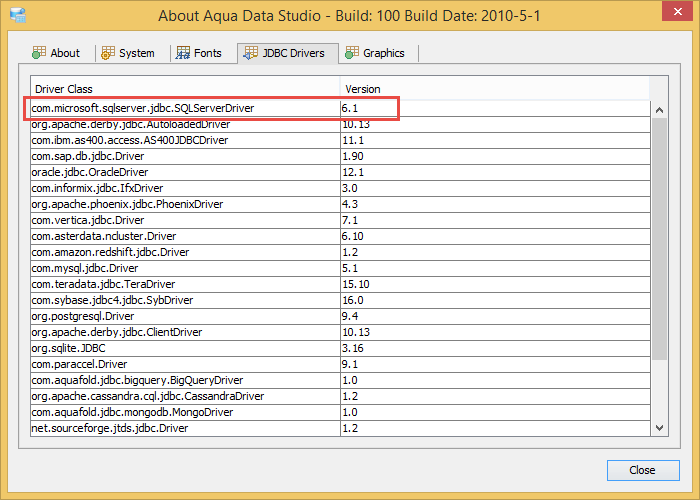The height and width of the screenshot is (500, 700).
Task: Click the Fonts tab icon
Action: 183,53
